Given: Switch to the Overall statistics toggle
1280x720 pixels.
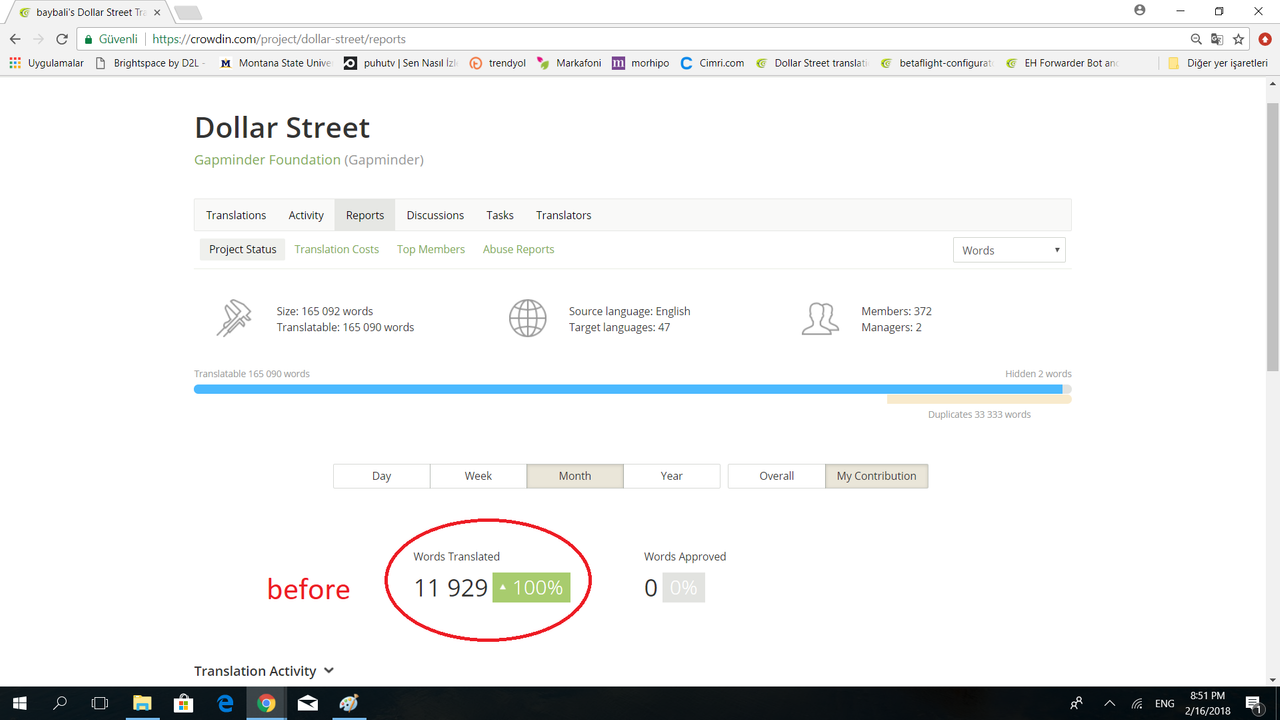Looking at the screenshot, I should pos(776,476).
